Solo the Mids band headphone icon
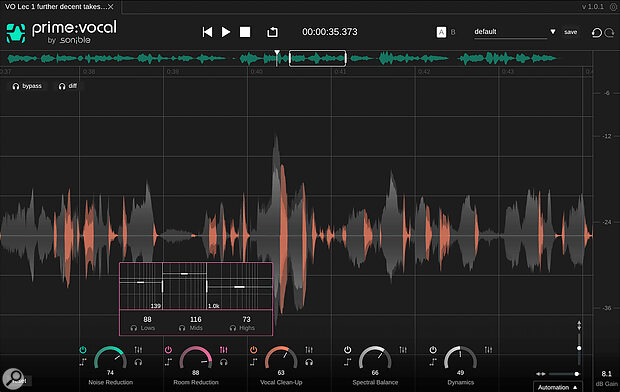The width and height of the screenshot is (620, 392). pyautogui.click(x=182, y=328)
